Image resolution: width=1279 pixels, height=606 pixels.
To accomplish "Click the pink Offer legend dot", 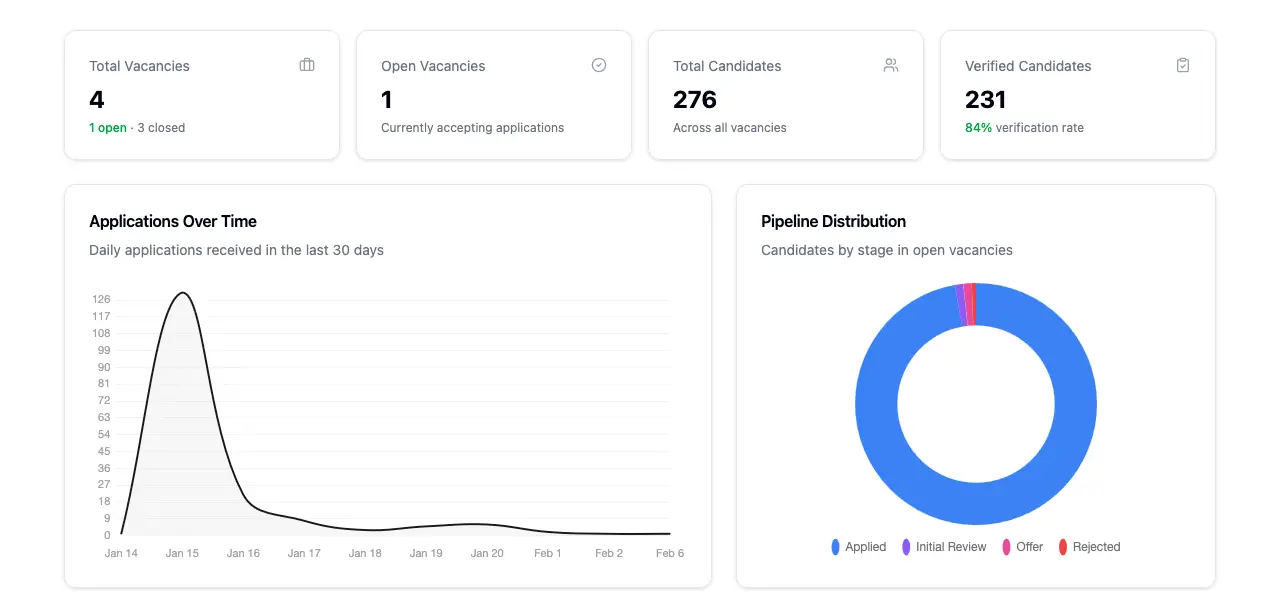I will tap(1007, 546).
